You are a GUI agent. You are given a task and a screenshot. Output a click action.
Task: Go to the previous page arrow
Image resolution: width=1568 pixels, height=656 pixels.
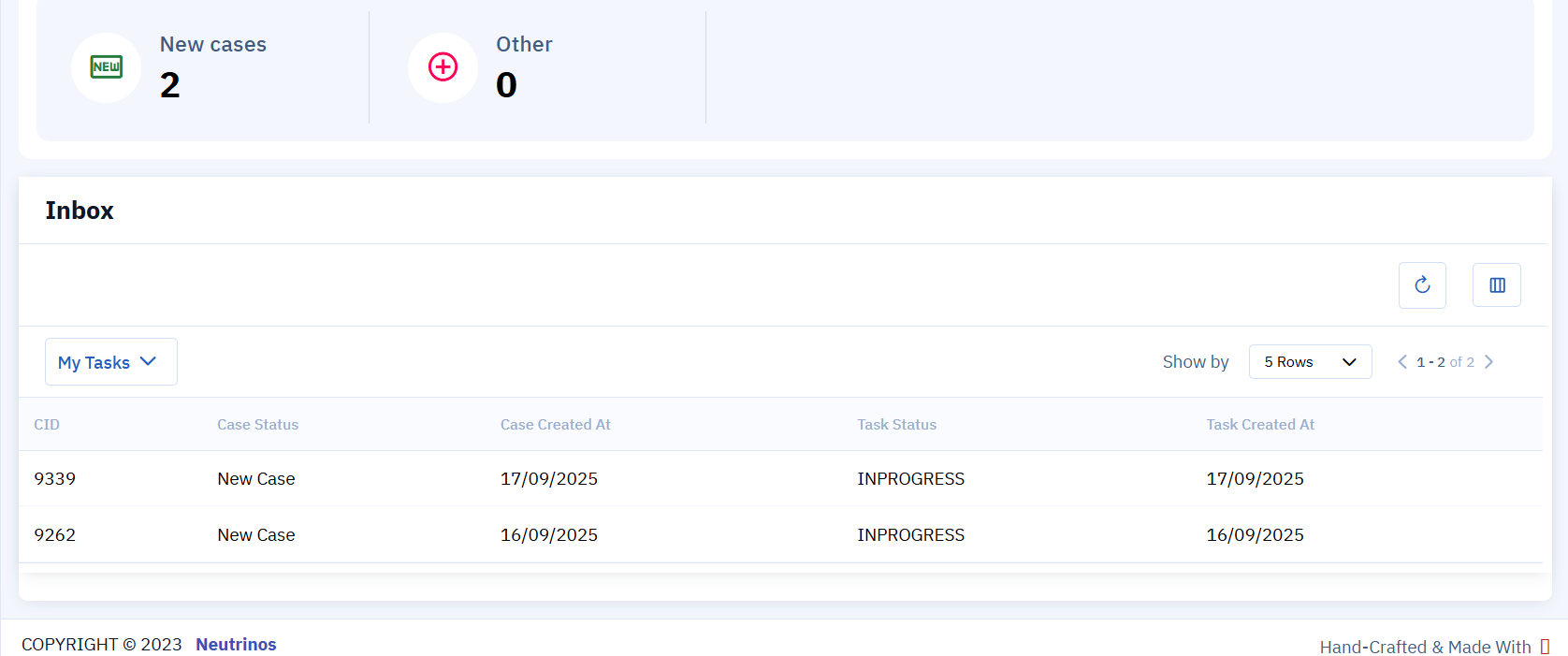(x=1402, y=362)
